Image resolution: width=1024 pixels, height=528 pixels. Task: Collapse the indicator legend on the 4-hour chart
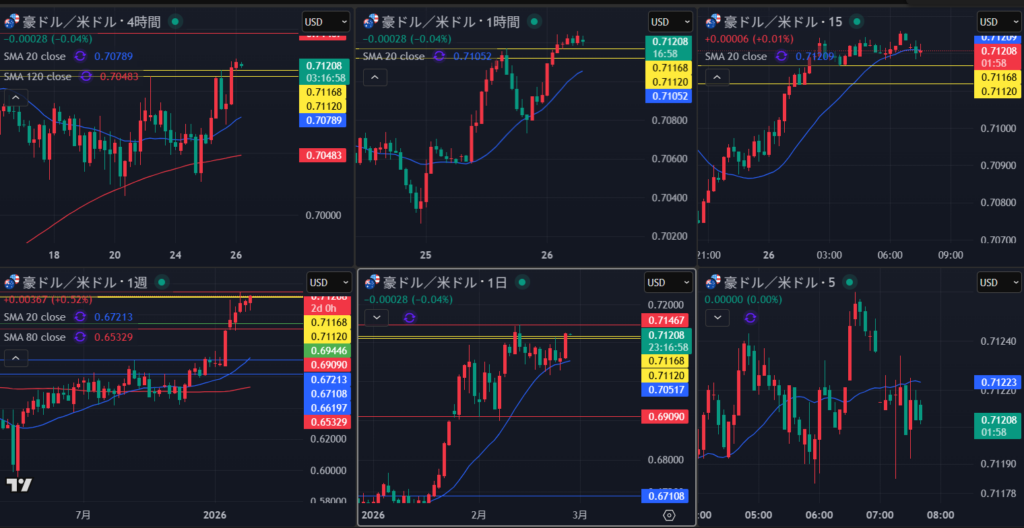pyautogui.click(x=16, y=97)
